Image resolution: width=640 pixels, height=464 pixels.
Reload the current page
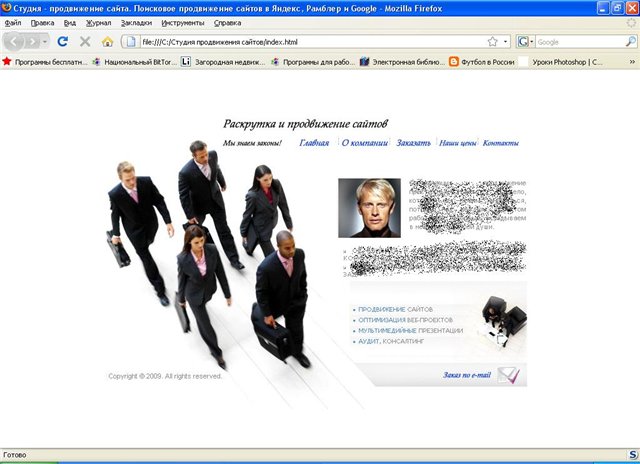62,42
